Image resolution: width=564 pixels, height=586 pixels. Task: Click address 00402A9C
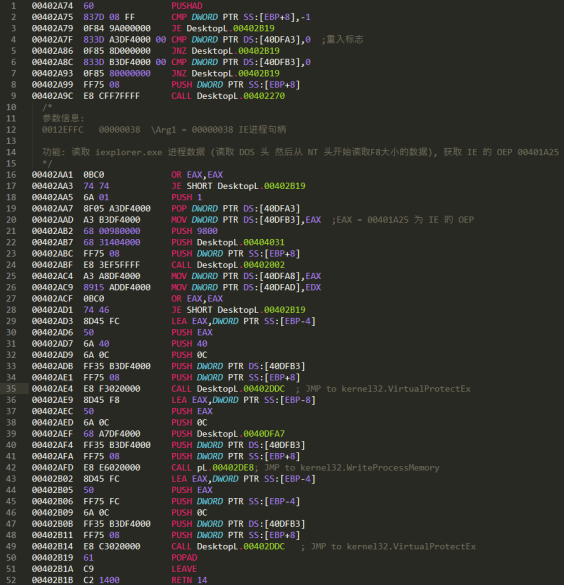point(52,96)
